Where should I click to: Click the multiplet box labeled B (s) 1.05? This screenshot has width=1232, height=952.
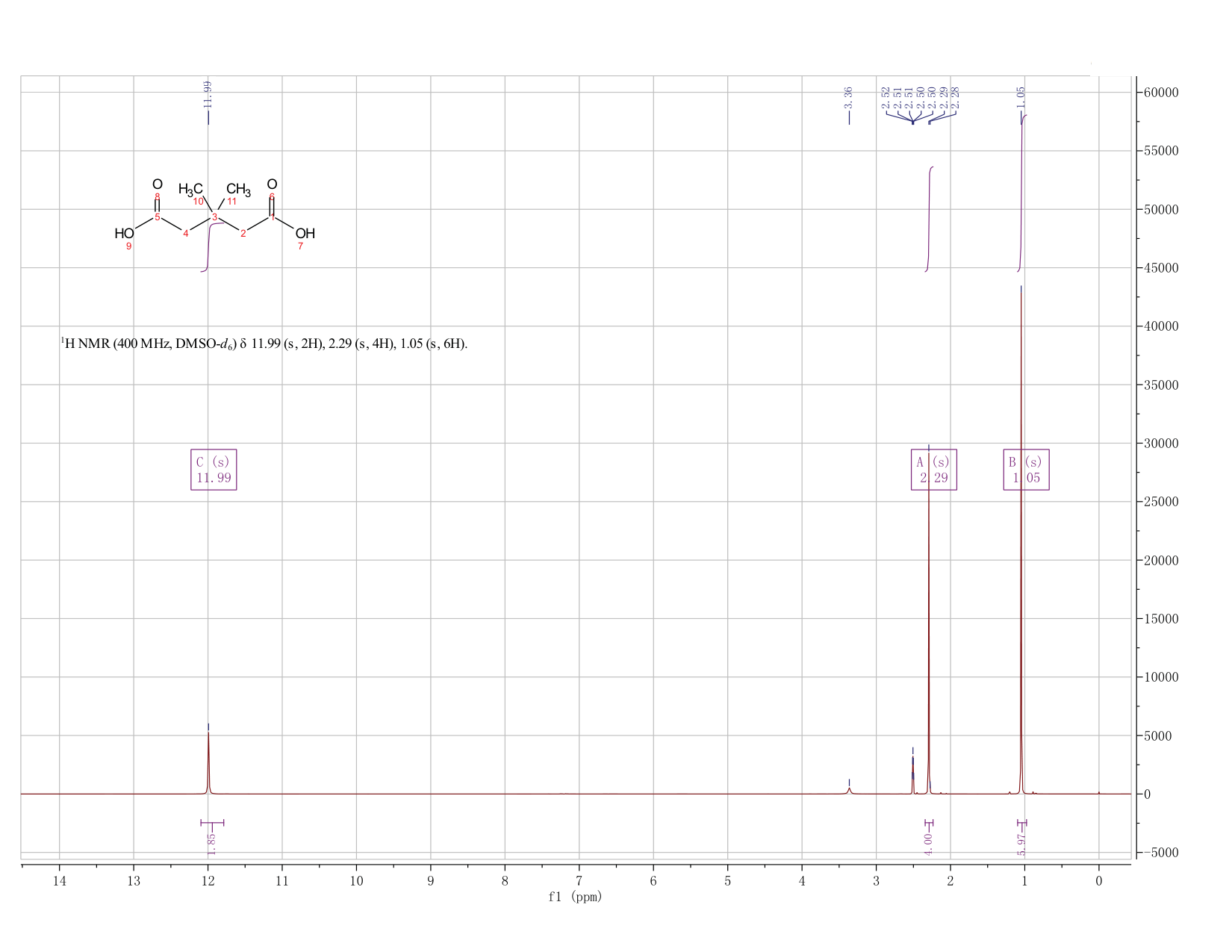1027,470
